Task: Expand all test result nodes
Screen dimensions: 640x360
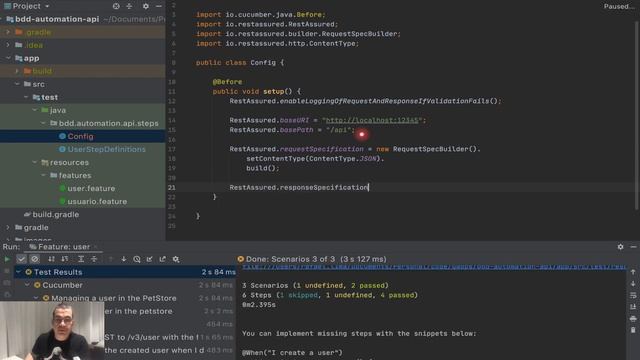Action: pos(81,259)
